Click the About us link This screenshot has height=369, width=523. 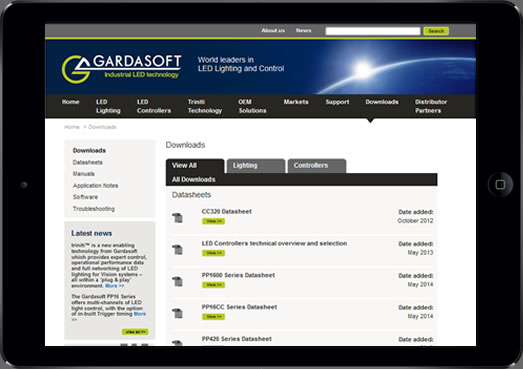273,30
